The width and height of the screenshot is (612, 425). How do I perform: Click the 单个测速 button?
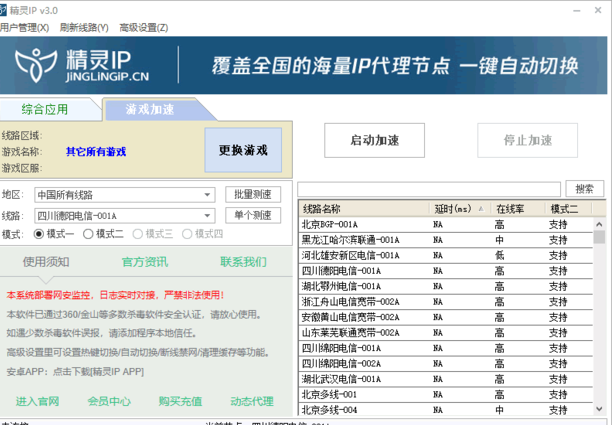253,215
